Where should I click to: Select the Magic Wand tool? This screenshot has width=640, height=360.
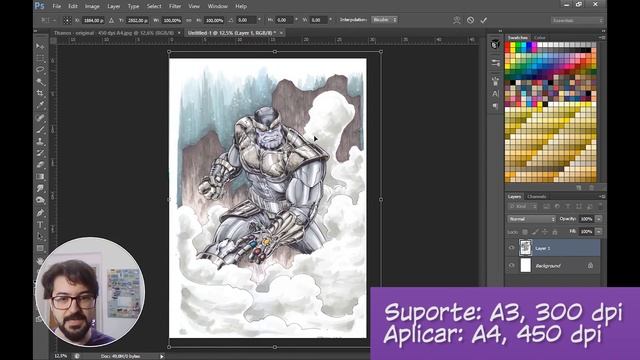point(40,82)
